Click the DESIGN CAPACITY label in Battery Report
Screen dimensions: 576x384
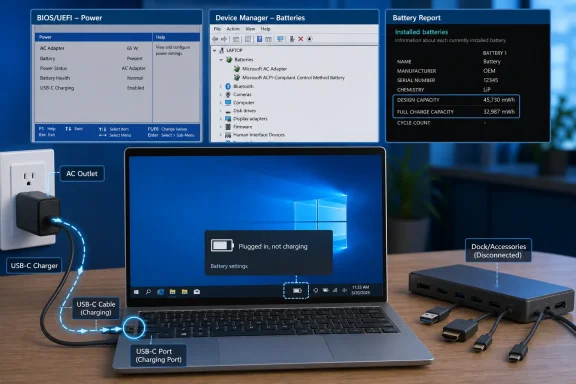pyautogui.click(x=418, y=100)
